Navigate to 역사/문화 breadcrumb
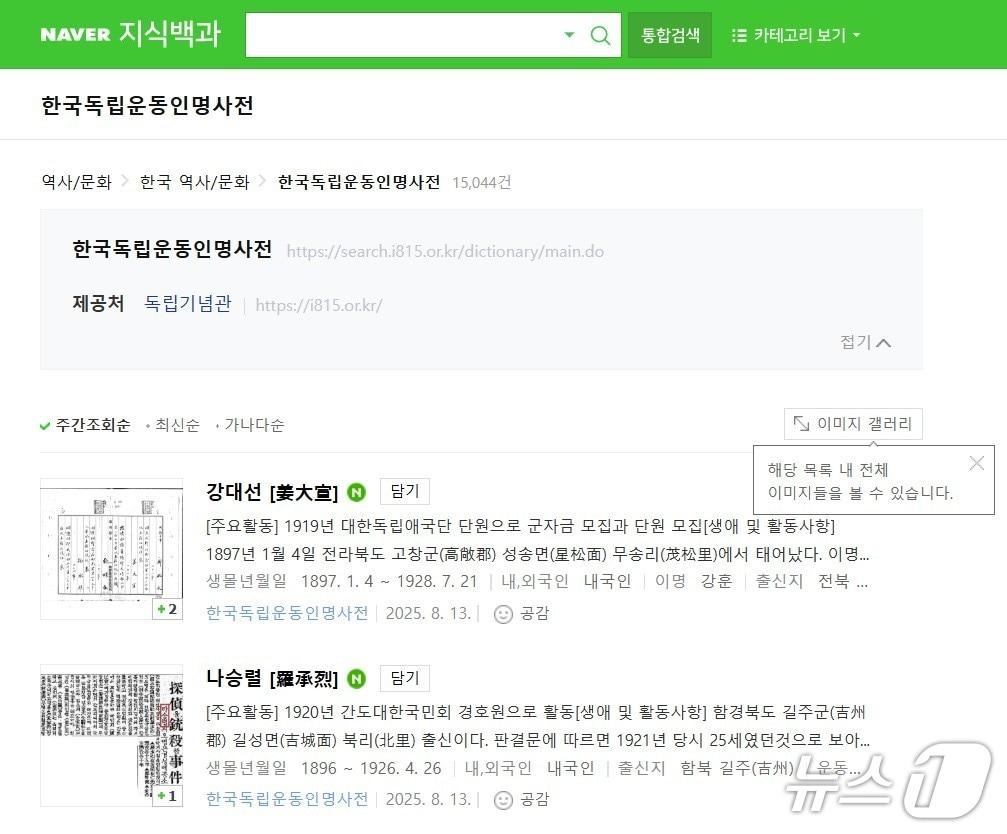1007x834 pixels. click(75, 183)
